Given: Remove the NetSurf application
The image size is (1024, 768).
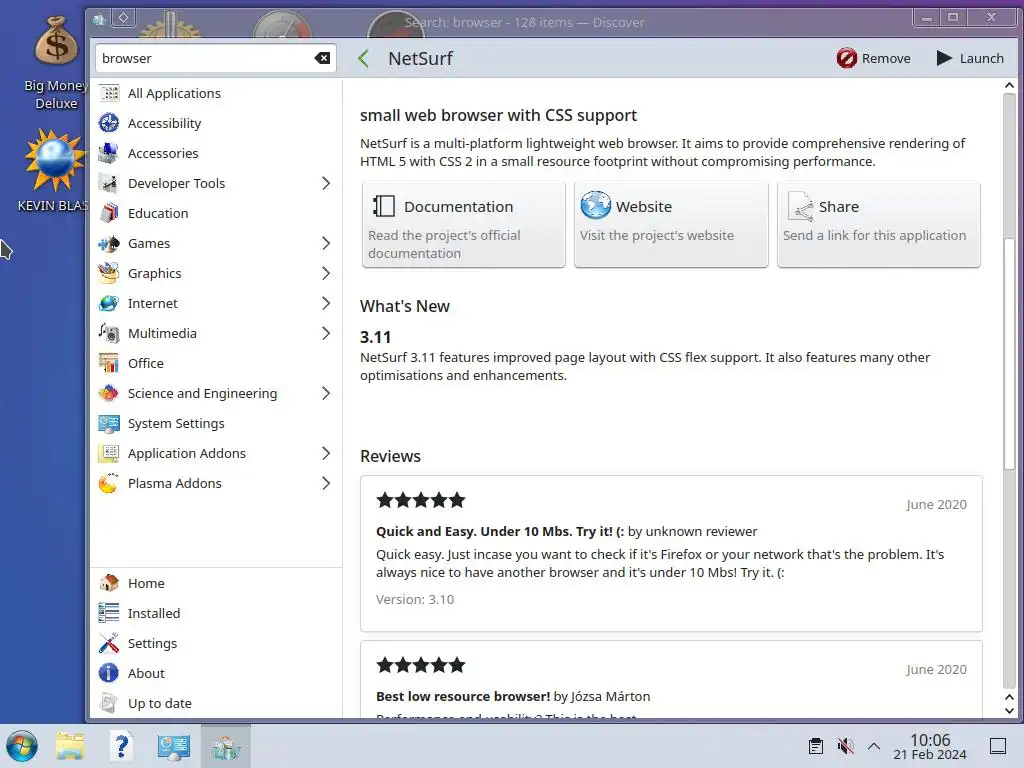Looking at the screenshot, I should [874, 58].
